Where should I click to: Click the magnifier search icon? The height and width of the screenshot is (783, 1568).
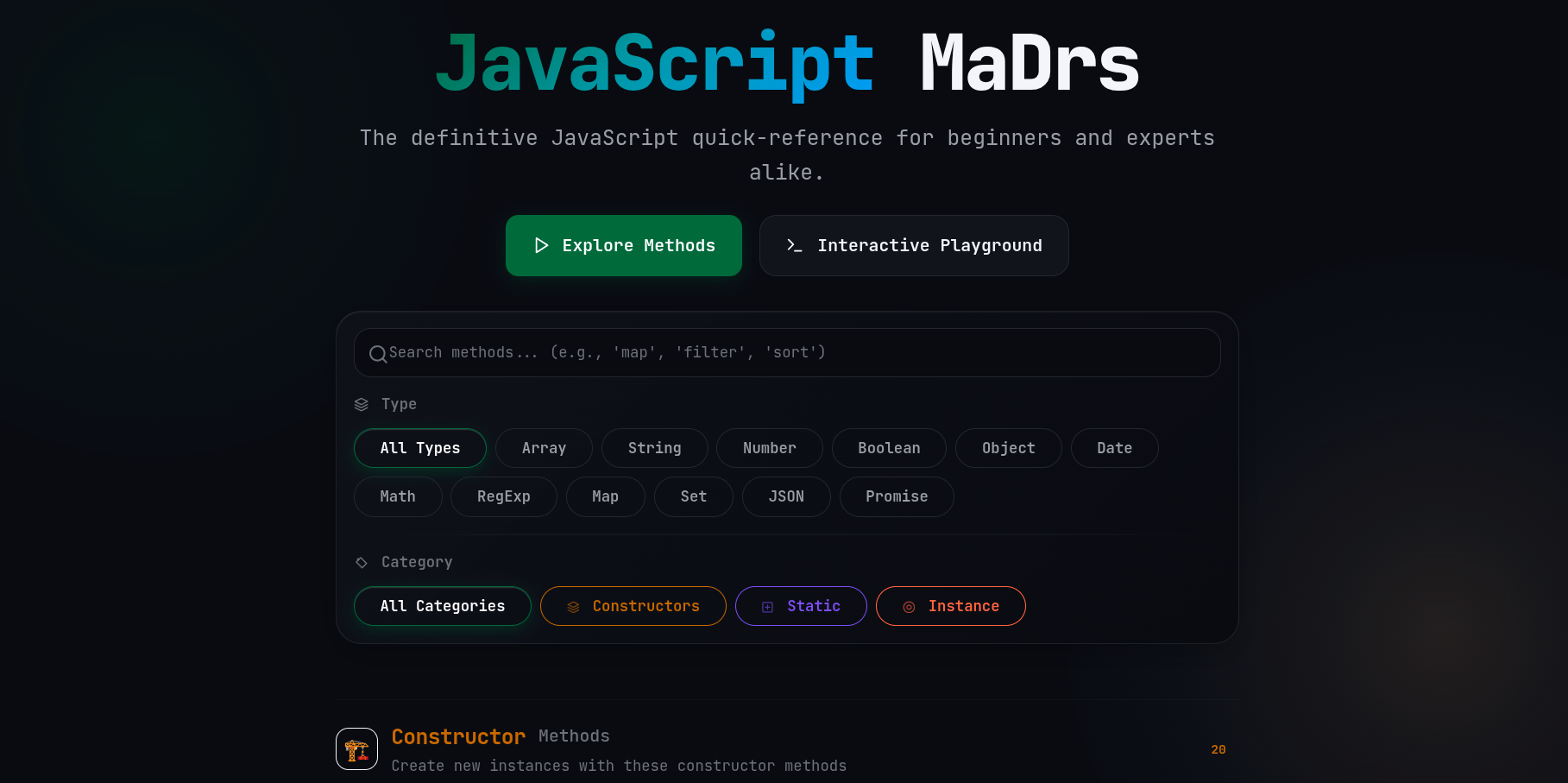pyautogui.click(x=377, y=353)
